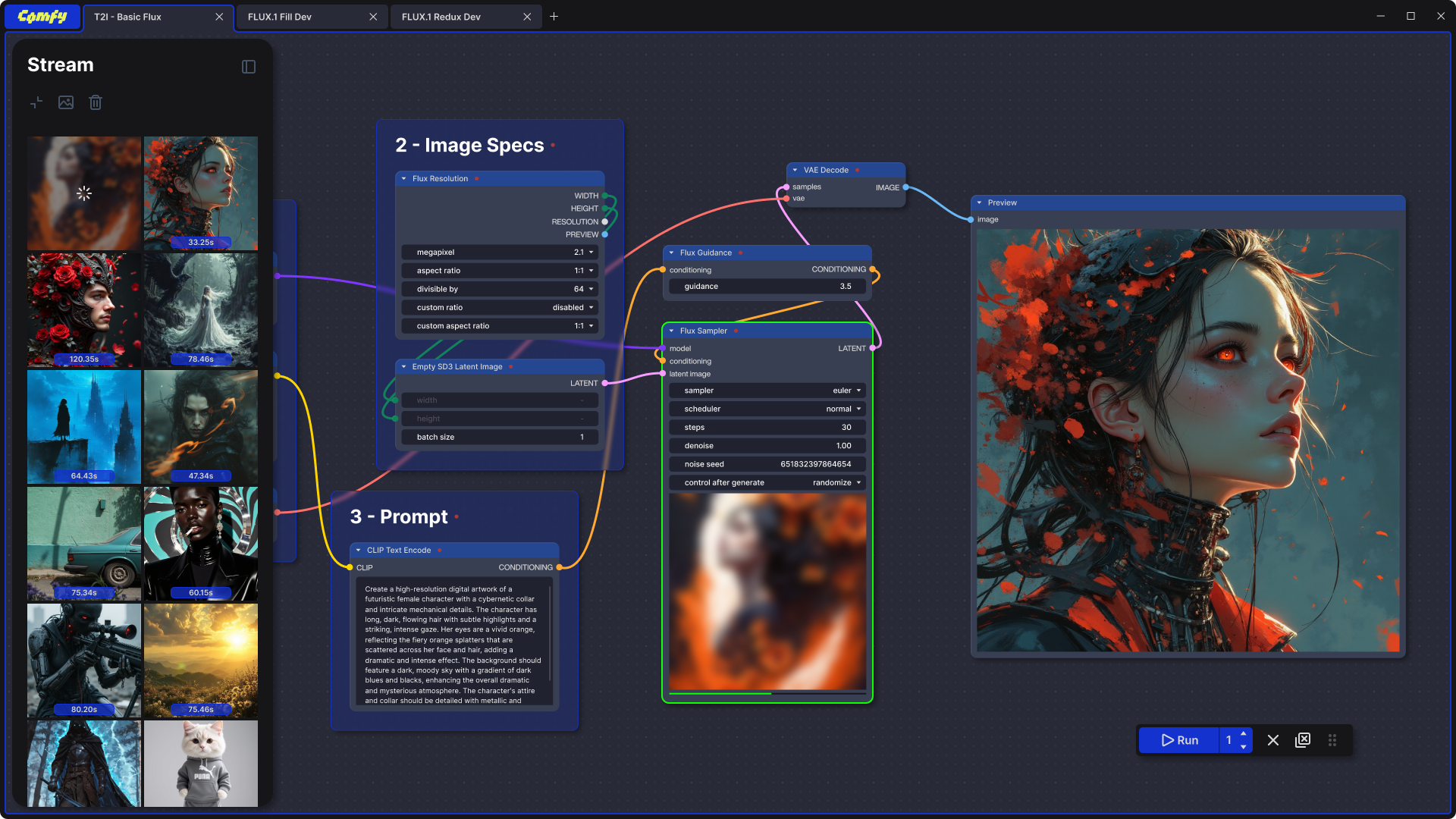Increase the run batch count stepper
This screenshot has width=1456, height=819.
point(1244,733)
